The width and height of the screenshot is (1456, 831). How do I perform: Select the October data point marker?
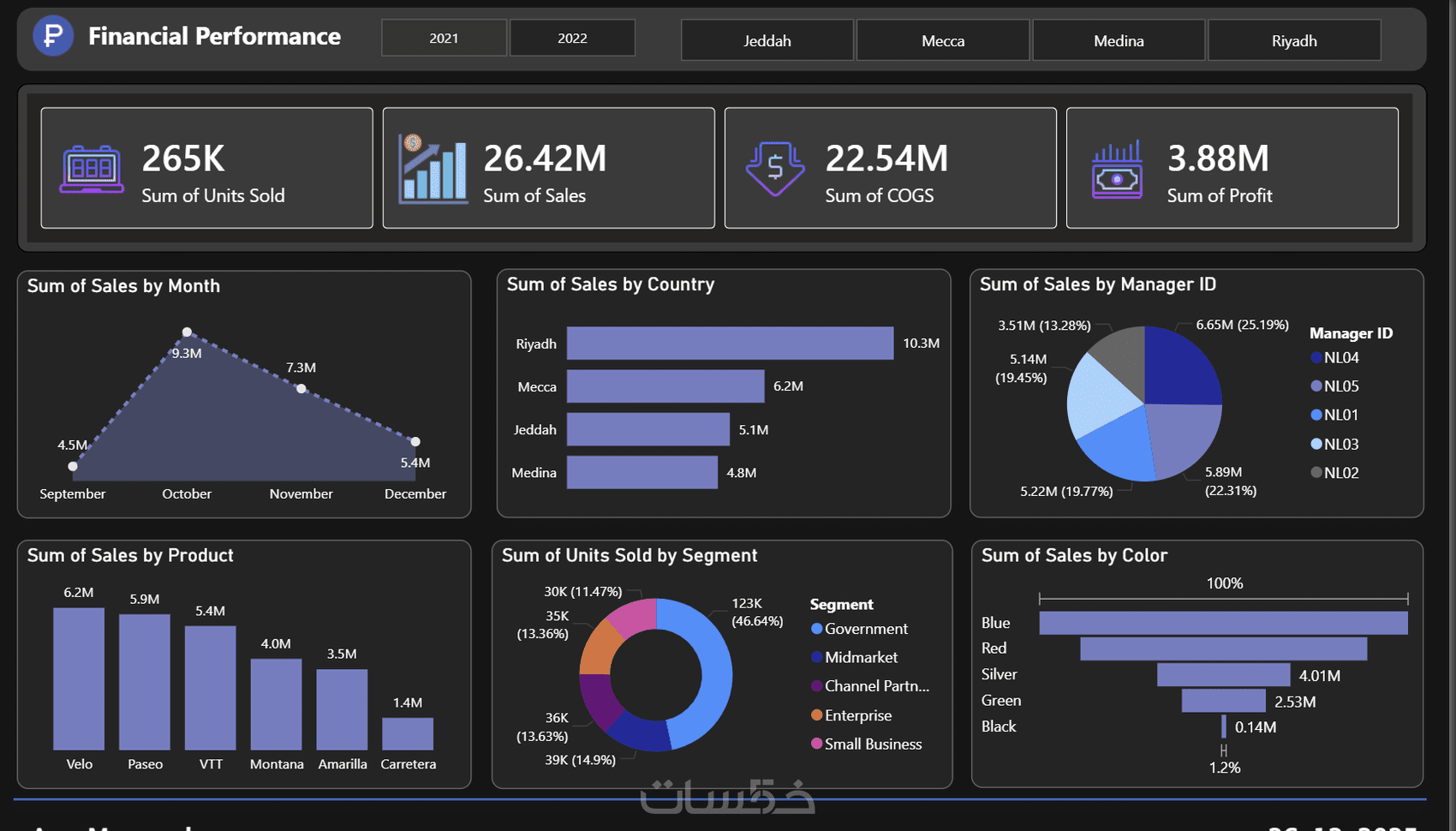(x=187, y=332)
